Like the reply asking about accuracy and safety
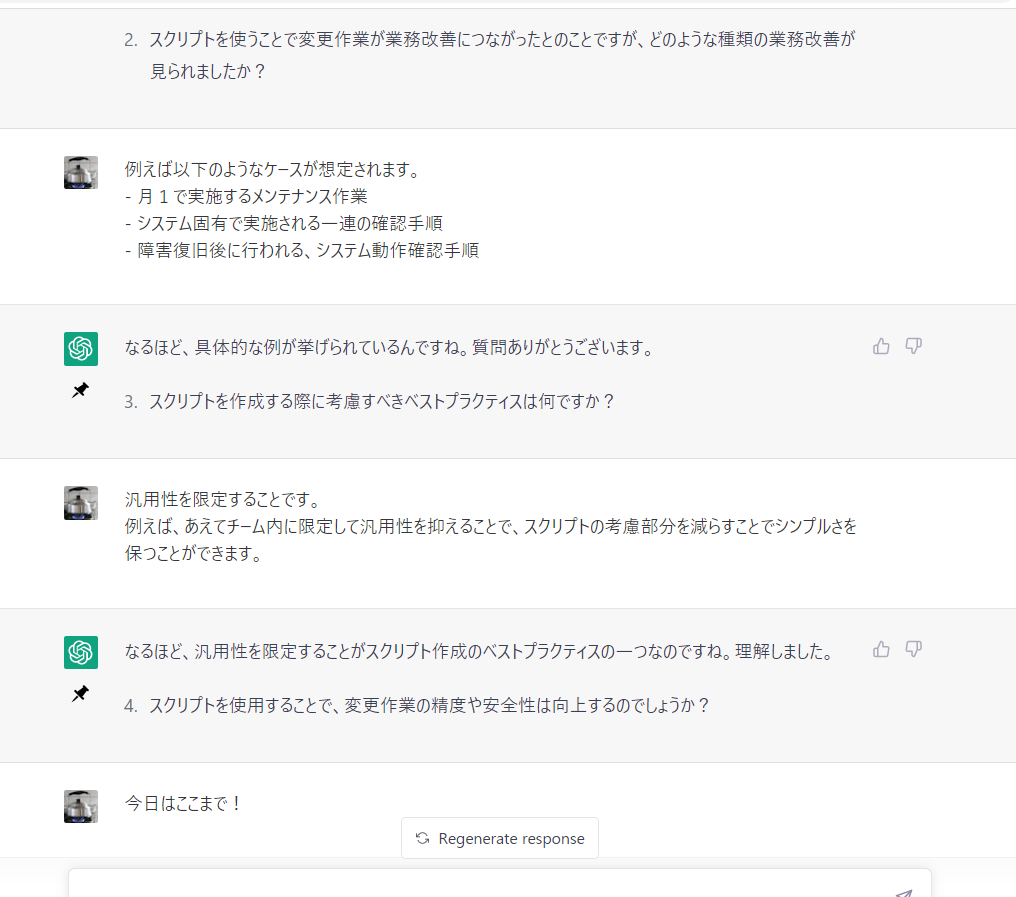The width and height of the screenshot is (1016, 897). tap(881, 649)
